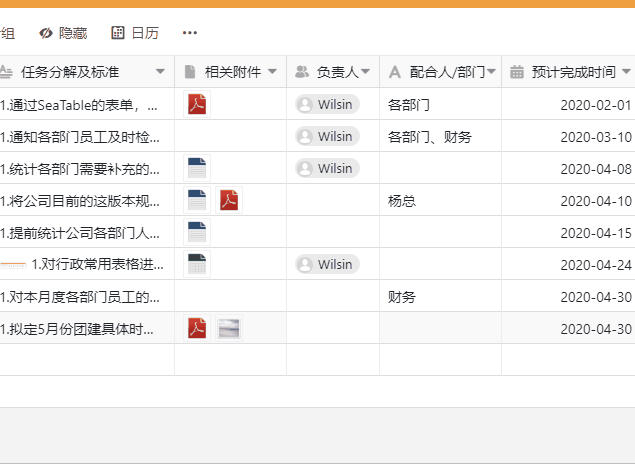Open document attachment in 统计各部门需要补充 row
Image resolution: width=635 pixels, height=464 pixels.
point(197,168)
